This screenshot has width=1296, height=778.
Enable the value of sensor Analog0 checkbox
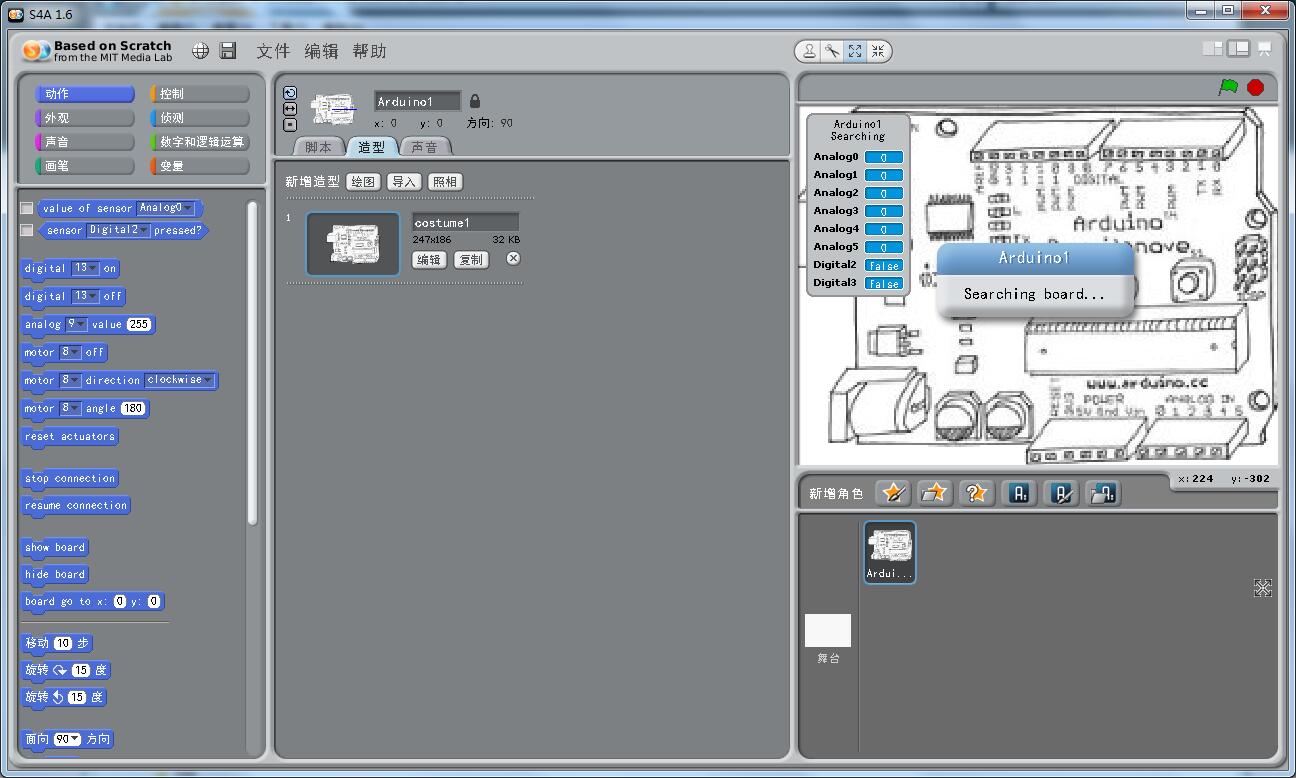coord(27,208)
